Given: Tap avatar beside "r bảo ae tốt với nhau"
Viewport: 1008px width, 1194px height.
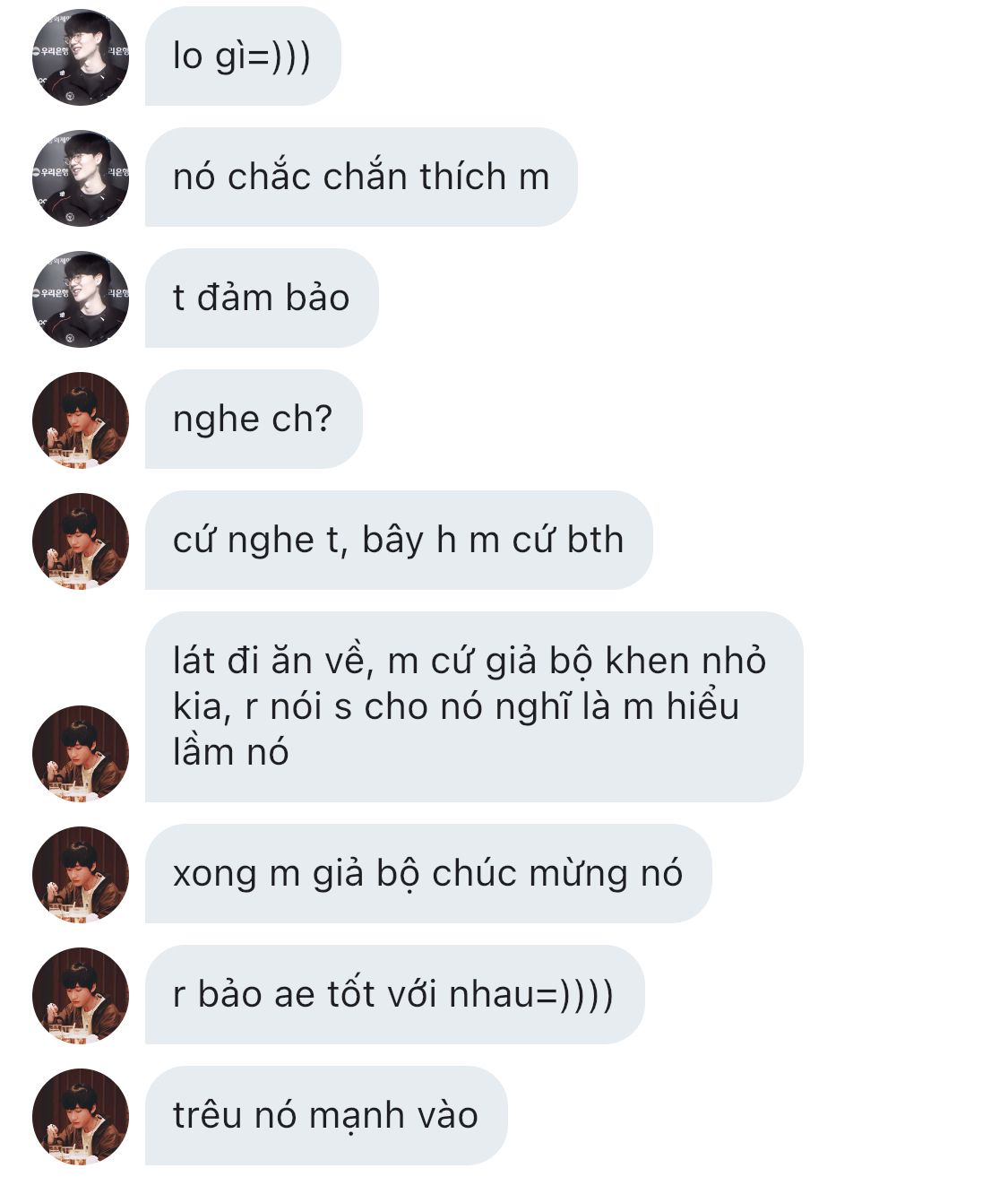Looking at the screenshot, I should (80, 996).
